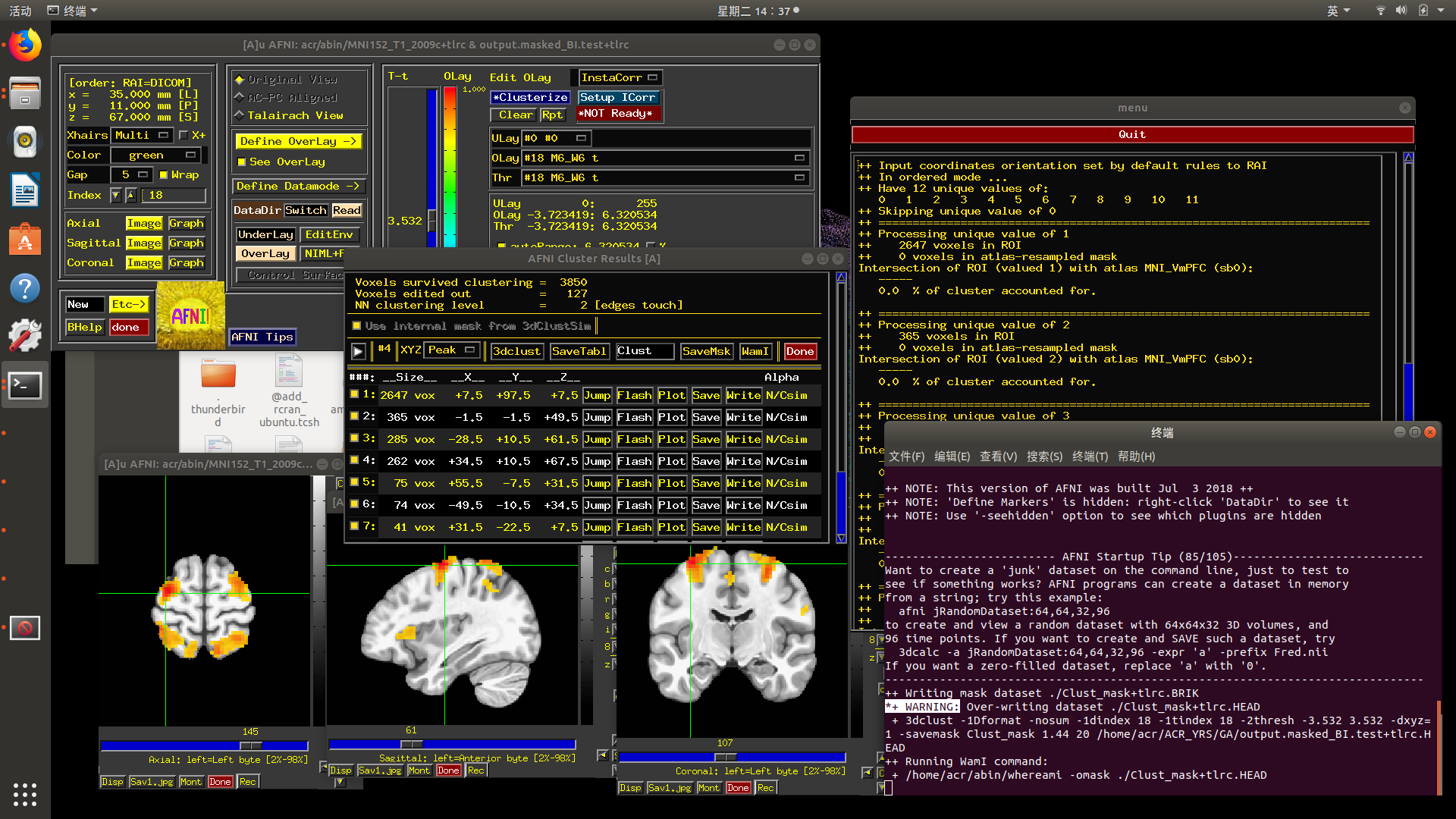Image resolution: width=1456 pixels, height=819 pixels.
Task: Open the InstaCorr dropdown
Action: [x=620, y=77]
